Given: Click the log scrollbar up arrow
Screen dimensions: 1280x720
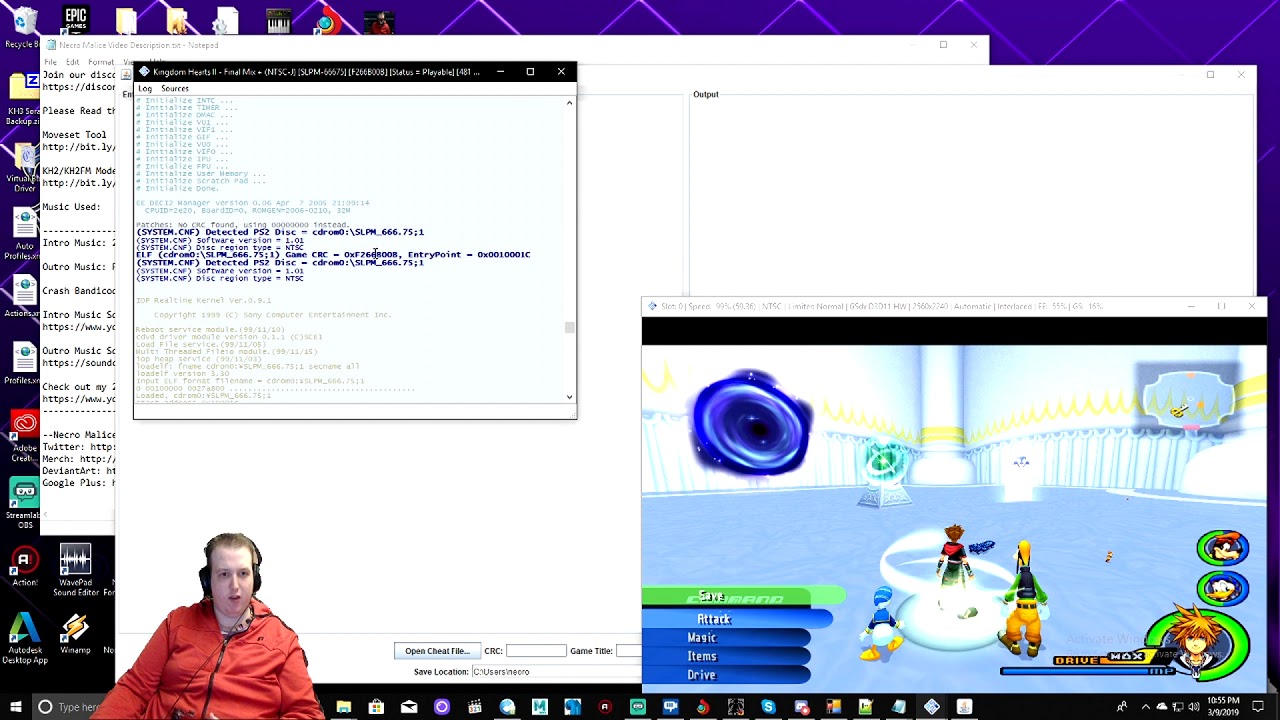Looking at the screenshot, I should coord(569,102).
